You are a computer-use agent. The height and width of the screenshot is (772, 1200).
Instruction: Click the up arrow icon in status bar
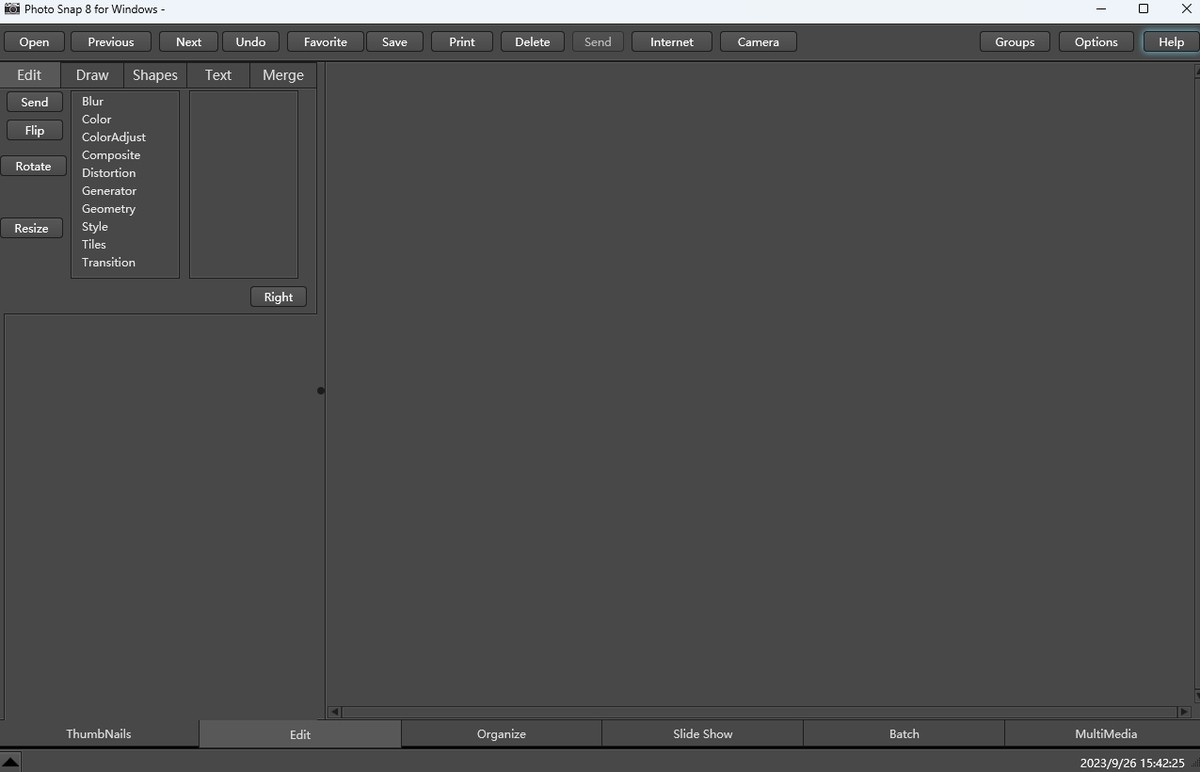[11, 762]
